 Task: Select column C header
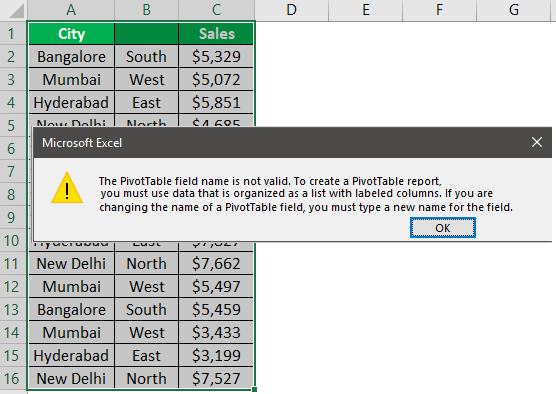click(x=216, y=10)
